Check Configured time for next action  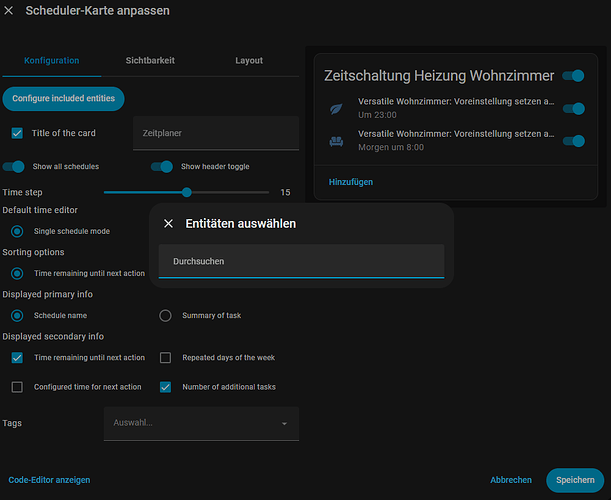coord(17,387)
